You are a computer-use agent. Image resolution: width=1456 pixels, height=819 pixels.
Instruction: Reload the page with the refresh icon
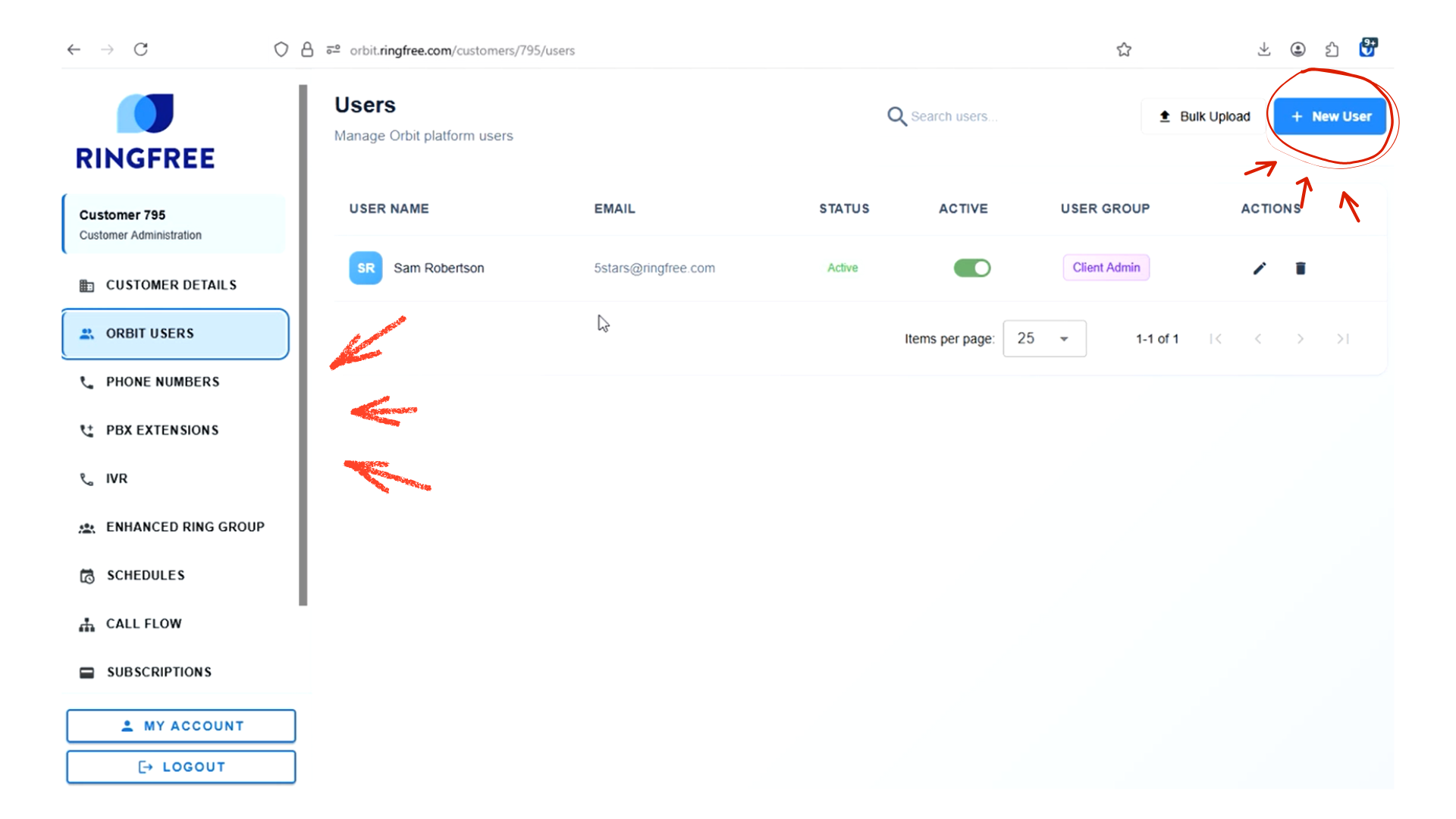[x=141, y=50]
